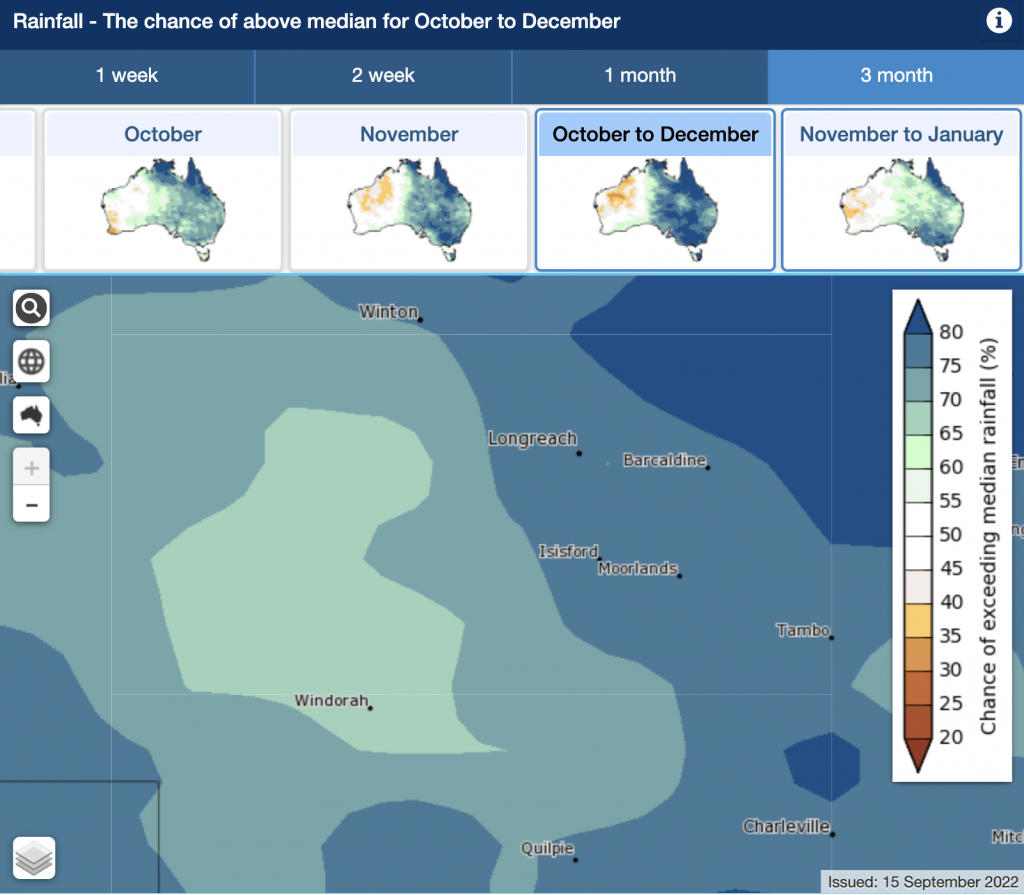Open the November to January period card
The width and height of the screenshot is (1024, 895).
click(901, 133)
